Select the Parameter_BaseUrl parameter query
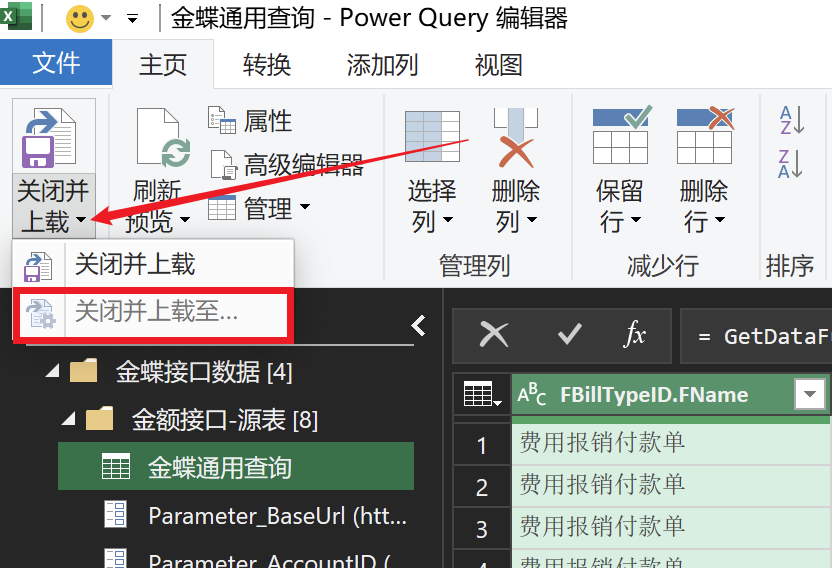The height and width of the screenshot is (568, 832). (x=256, y=515)
